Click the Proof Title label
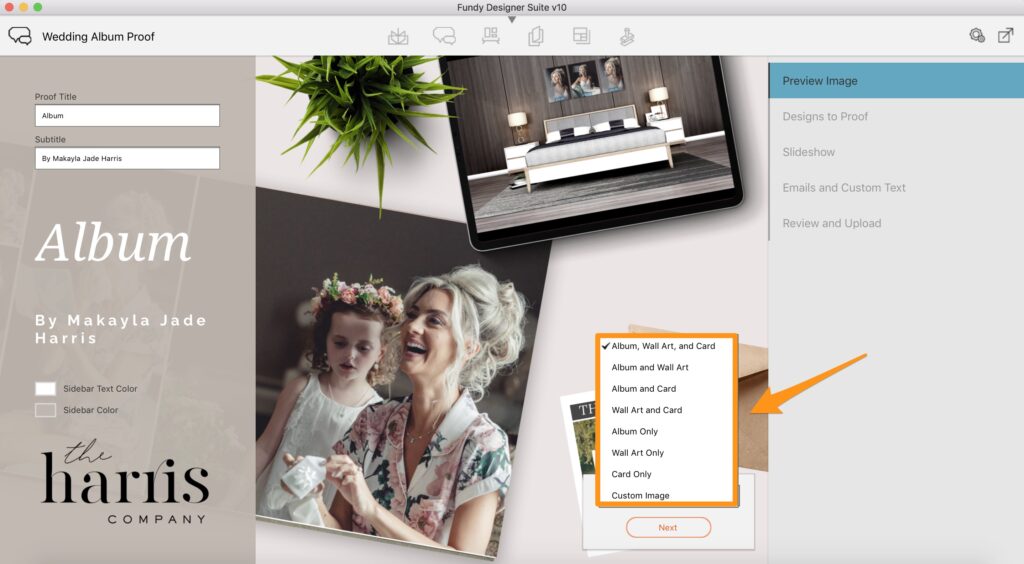The height and width of the screenshot is (564, 1024). coord(56,97)
